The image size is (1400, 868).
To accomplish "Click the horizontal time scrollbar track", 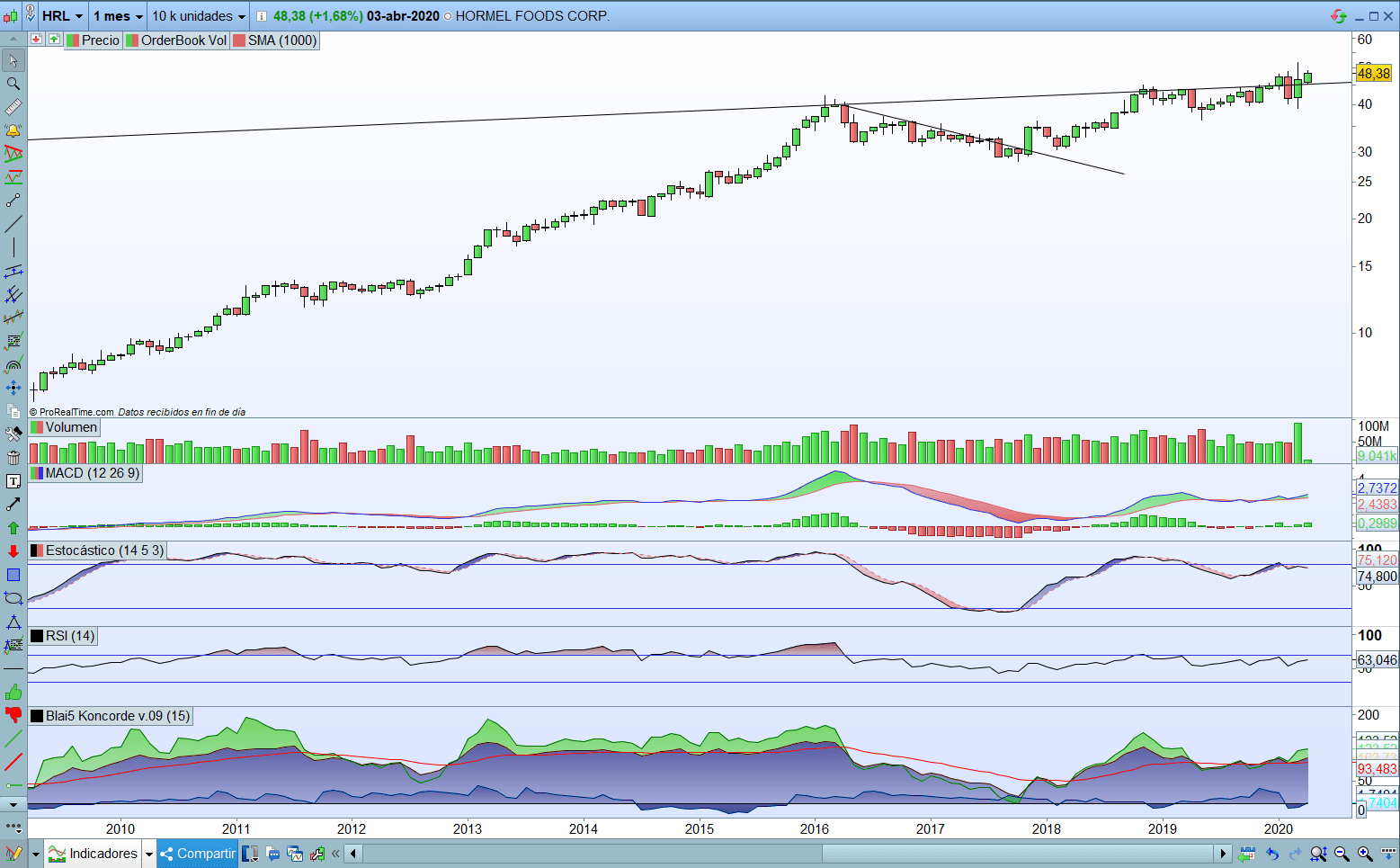I will coord(787,854).
